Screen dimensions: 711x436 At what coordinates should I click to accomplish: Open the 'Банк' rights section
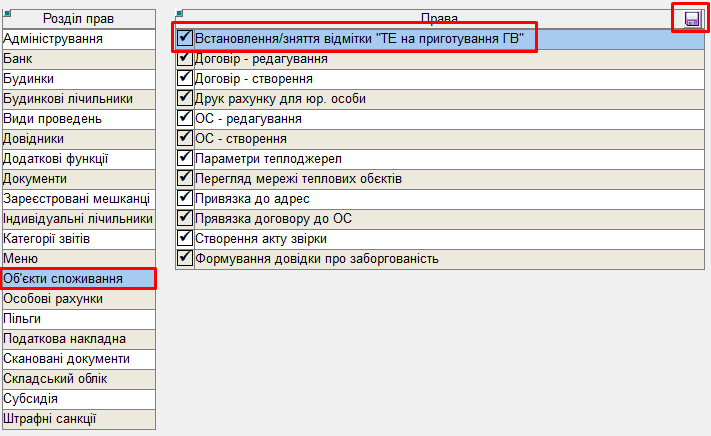(x=78, y=59)
